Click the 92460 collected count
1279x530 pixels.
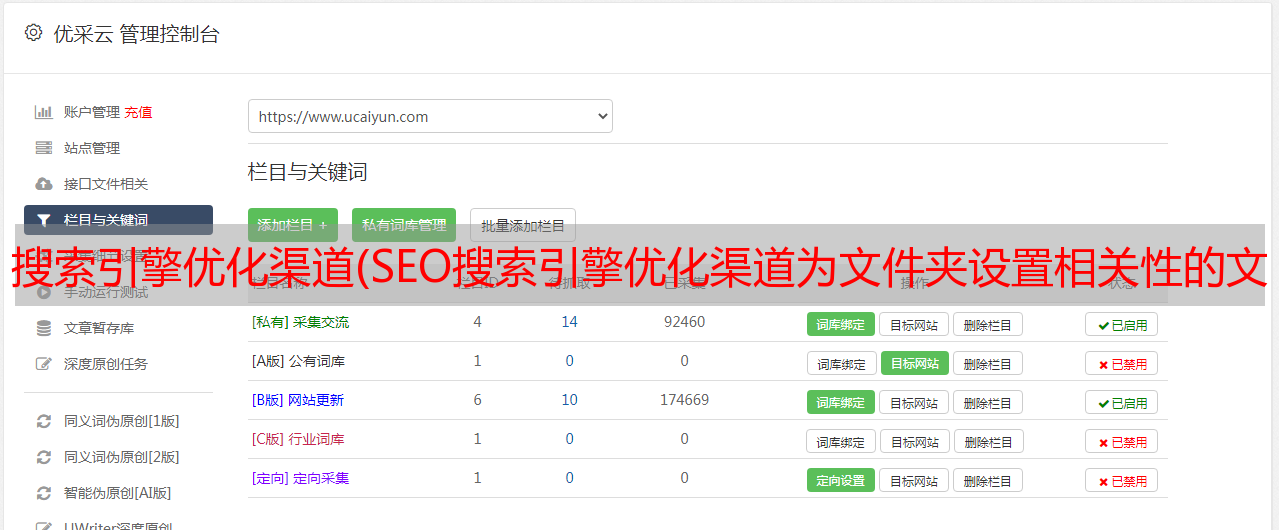(x=684, y=322)
